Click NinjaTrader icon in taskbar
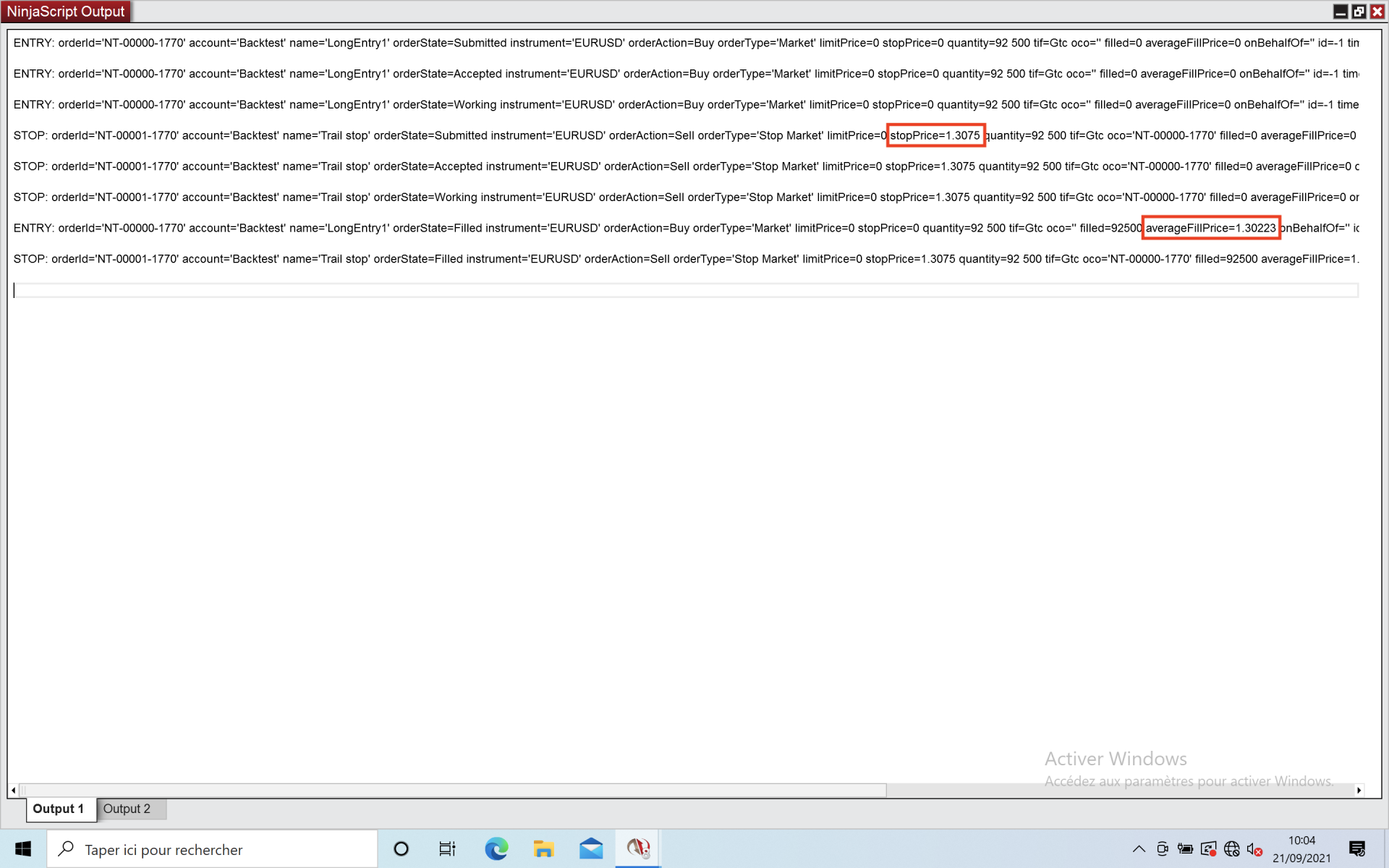The width and height of the screenshot is (1389, 868). pyautogui.click(x=637, y=848)
